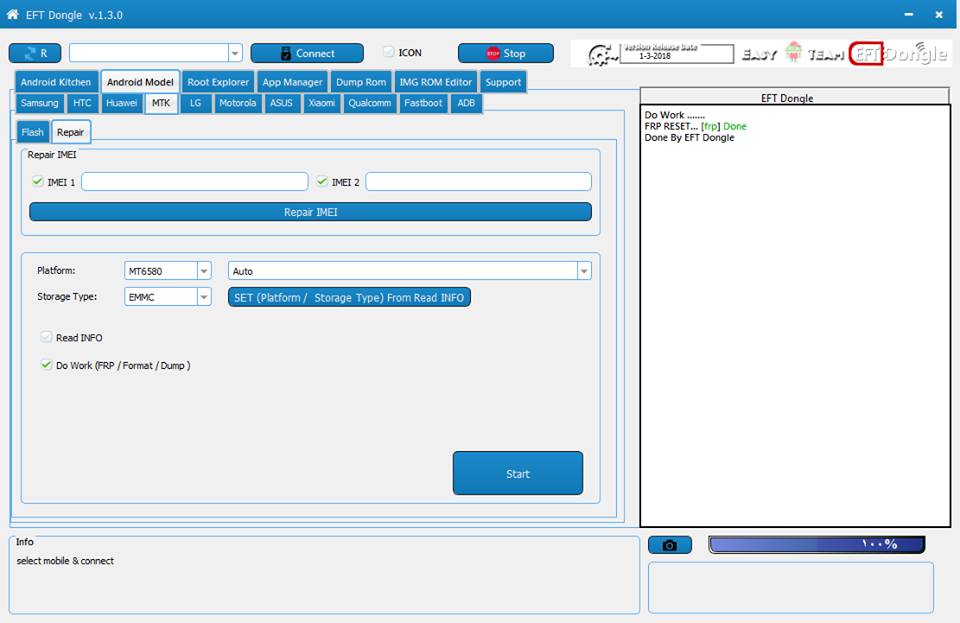Screen dimensions: 960x623
Task: Click the Easy Team android logo
Action: tap(793, 52)
